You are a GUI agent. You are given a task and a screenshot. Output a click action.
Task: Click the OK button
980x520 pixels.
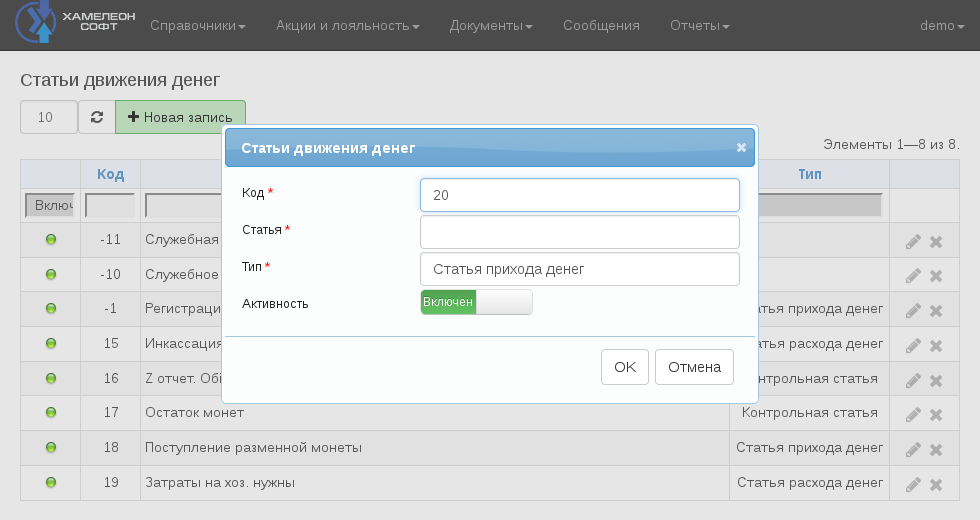(625, 367)
